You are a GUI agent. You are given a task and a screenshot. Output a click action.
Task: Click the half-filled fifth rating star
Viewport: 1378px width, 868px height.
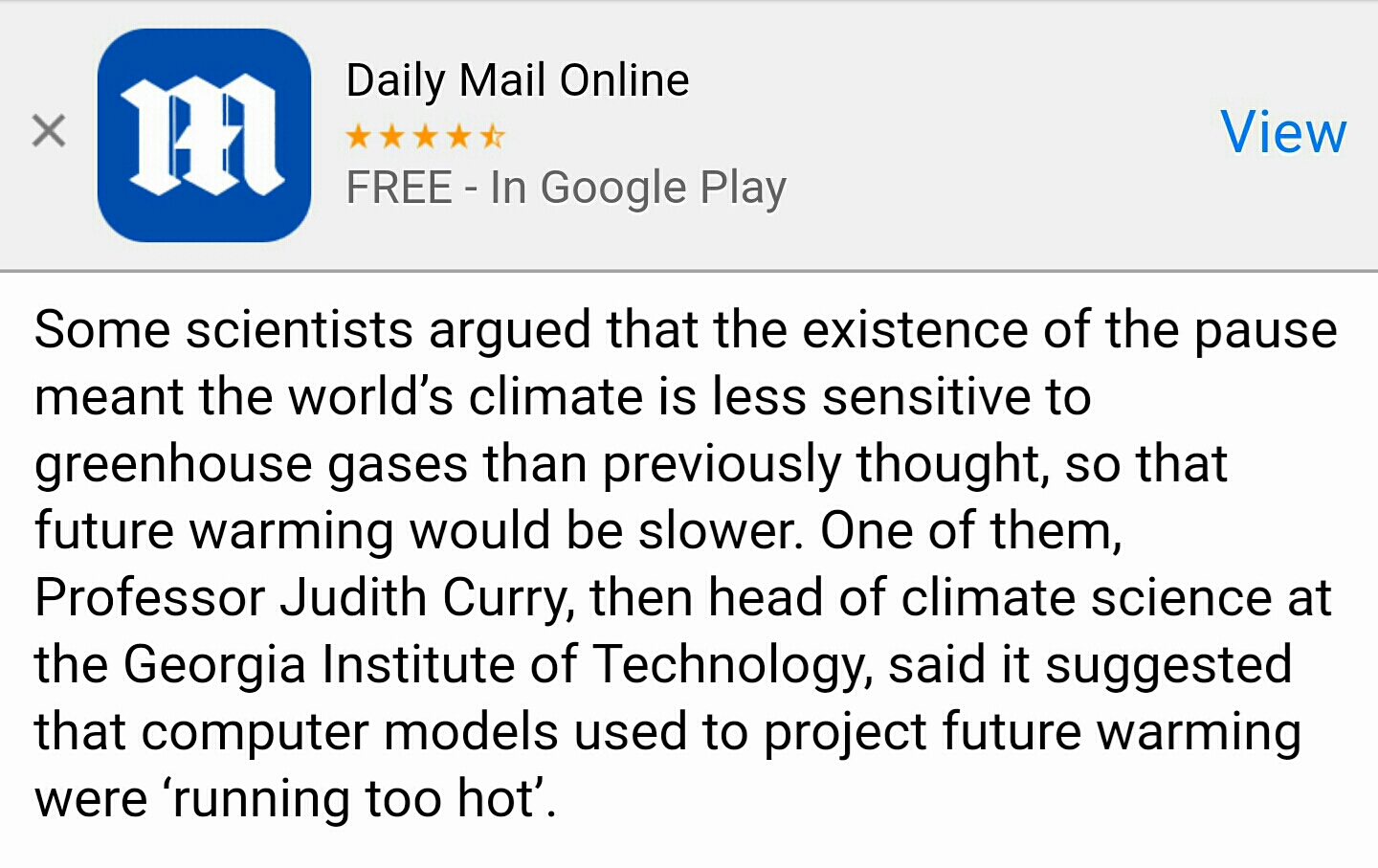492,136
